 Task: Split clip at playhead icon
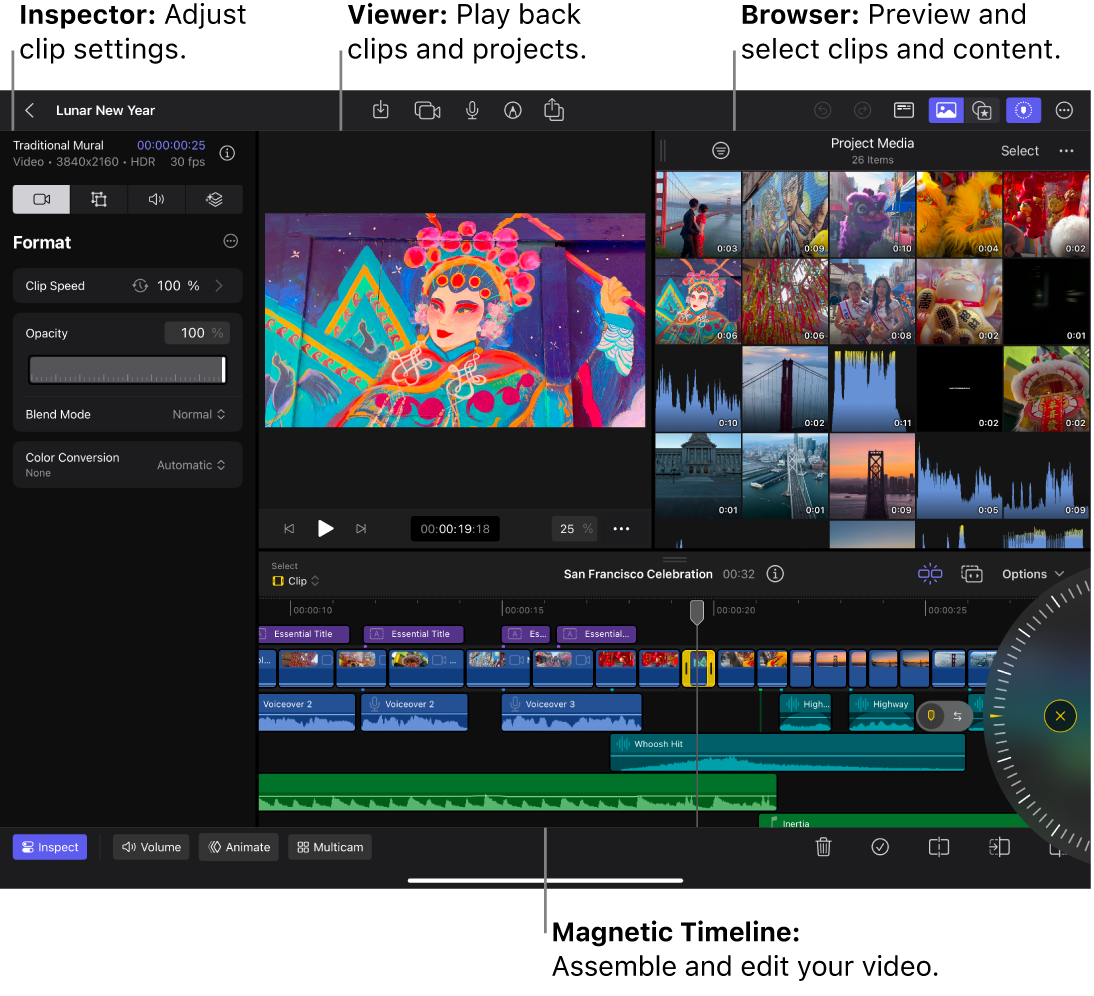click(939, 847)
